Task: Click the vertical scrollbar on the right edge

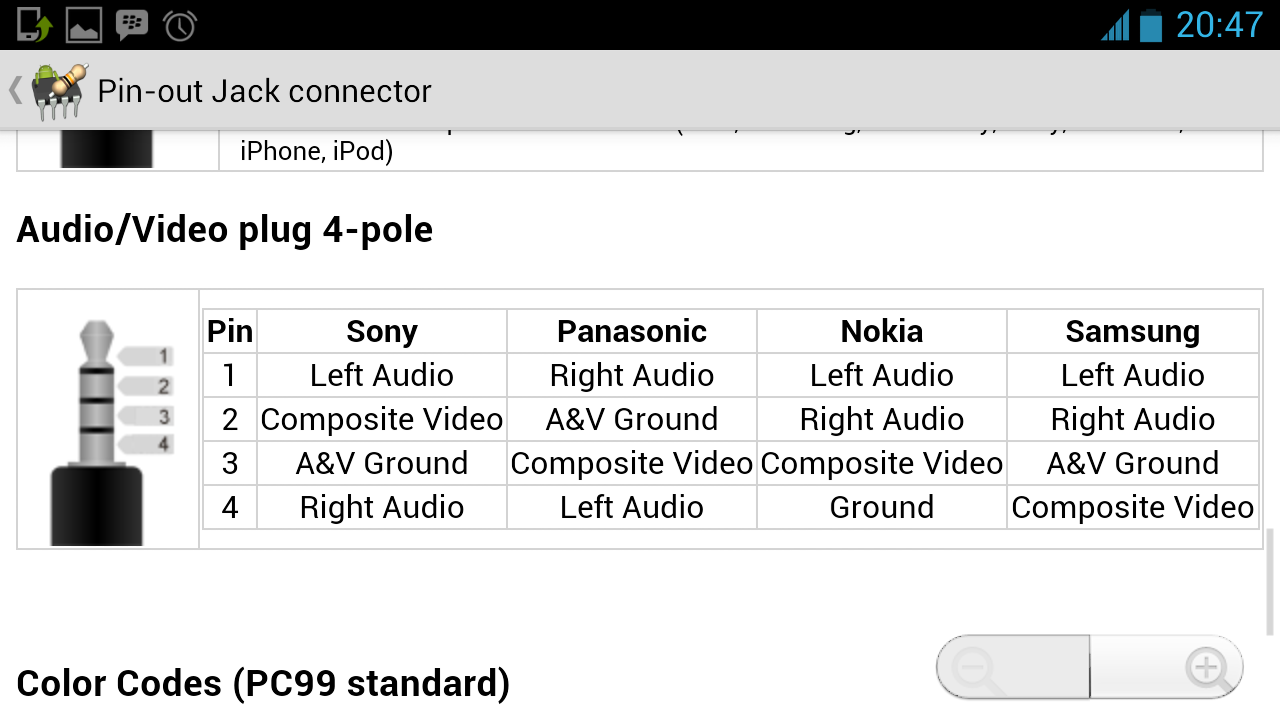Action: coord(1271,583)
